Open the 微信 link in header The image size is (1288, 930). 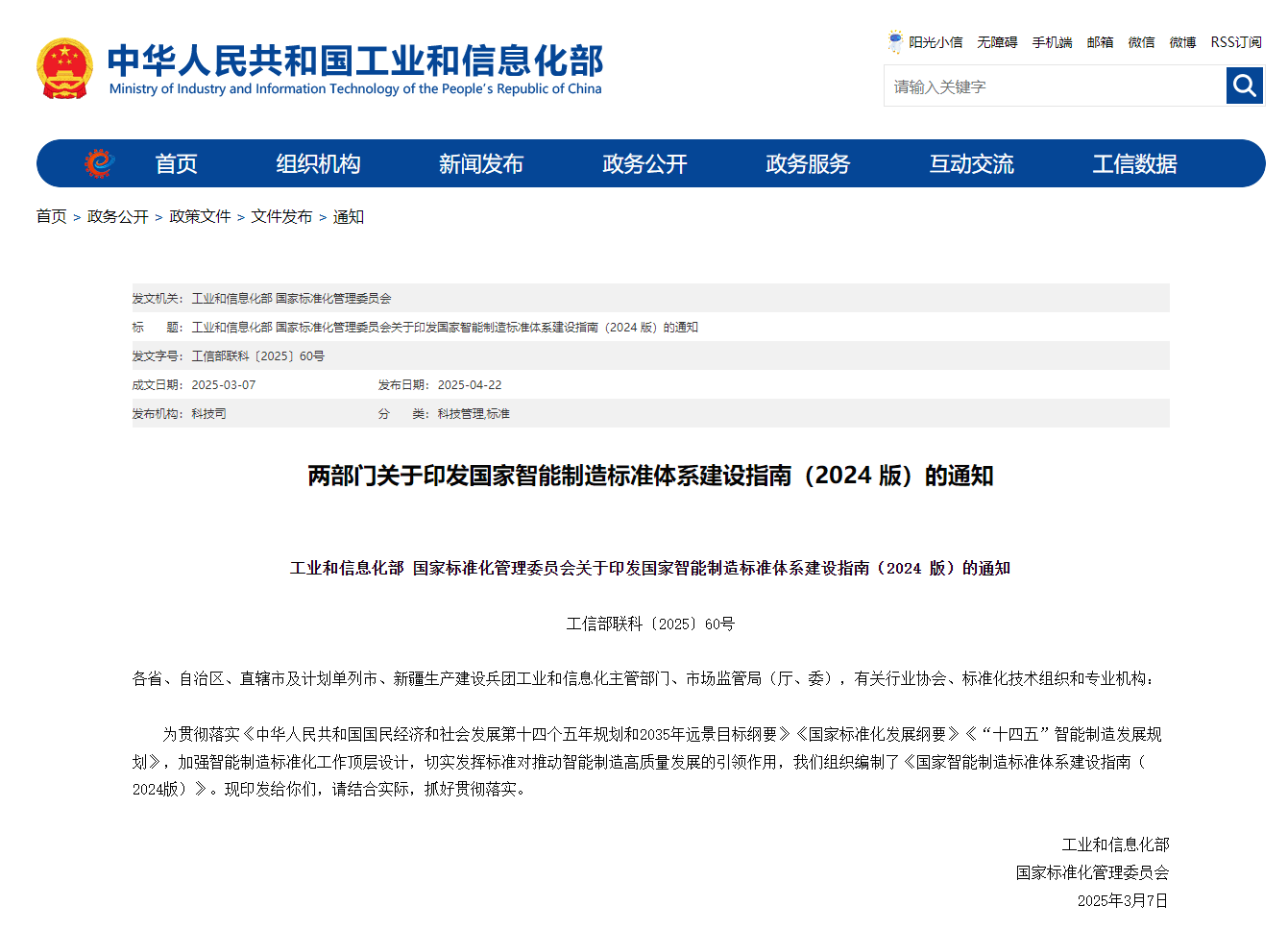point(1141,42)
